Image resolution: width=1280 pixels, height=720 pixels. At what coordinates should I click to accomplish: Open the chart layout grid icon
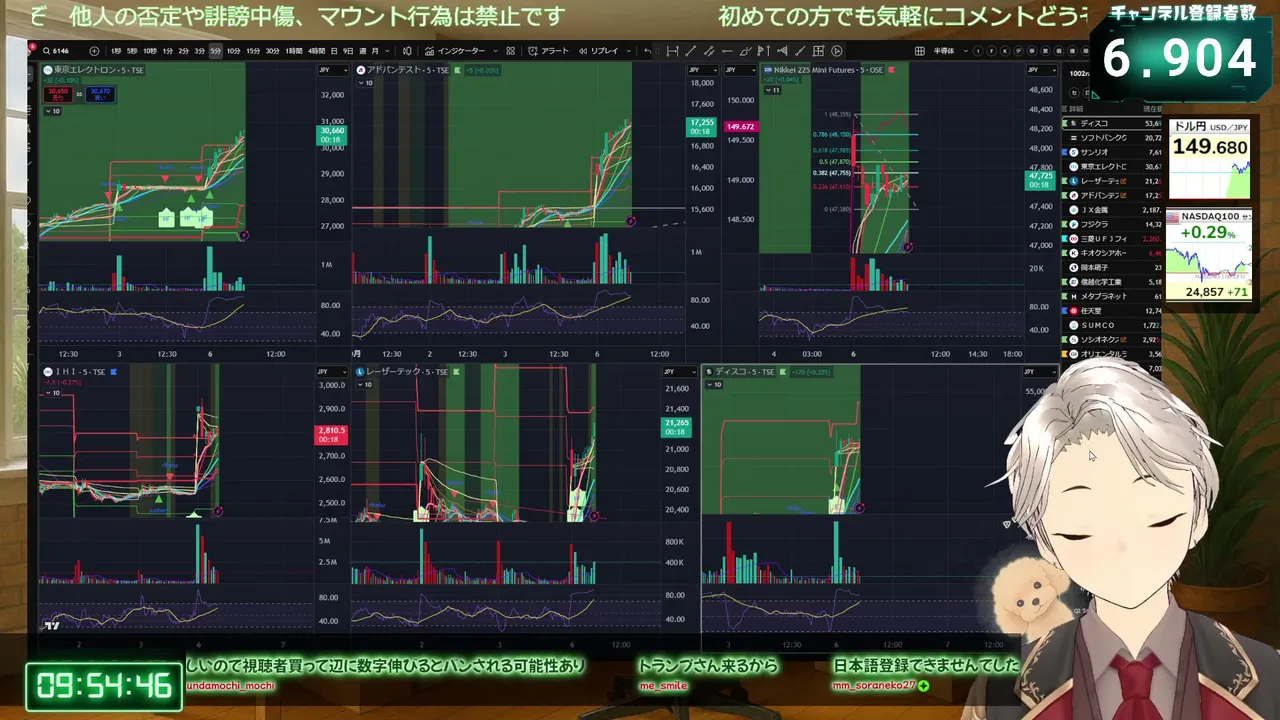pyautogui.click(x=919, y=51)
